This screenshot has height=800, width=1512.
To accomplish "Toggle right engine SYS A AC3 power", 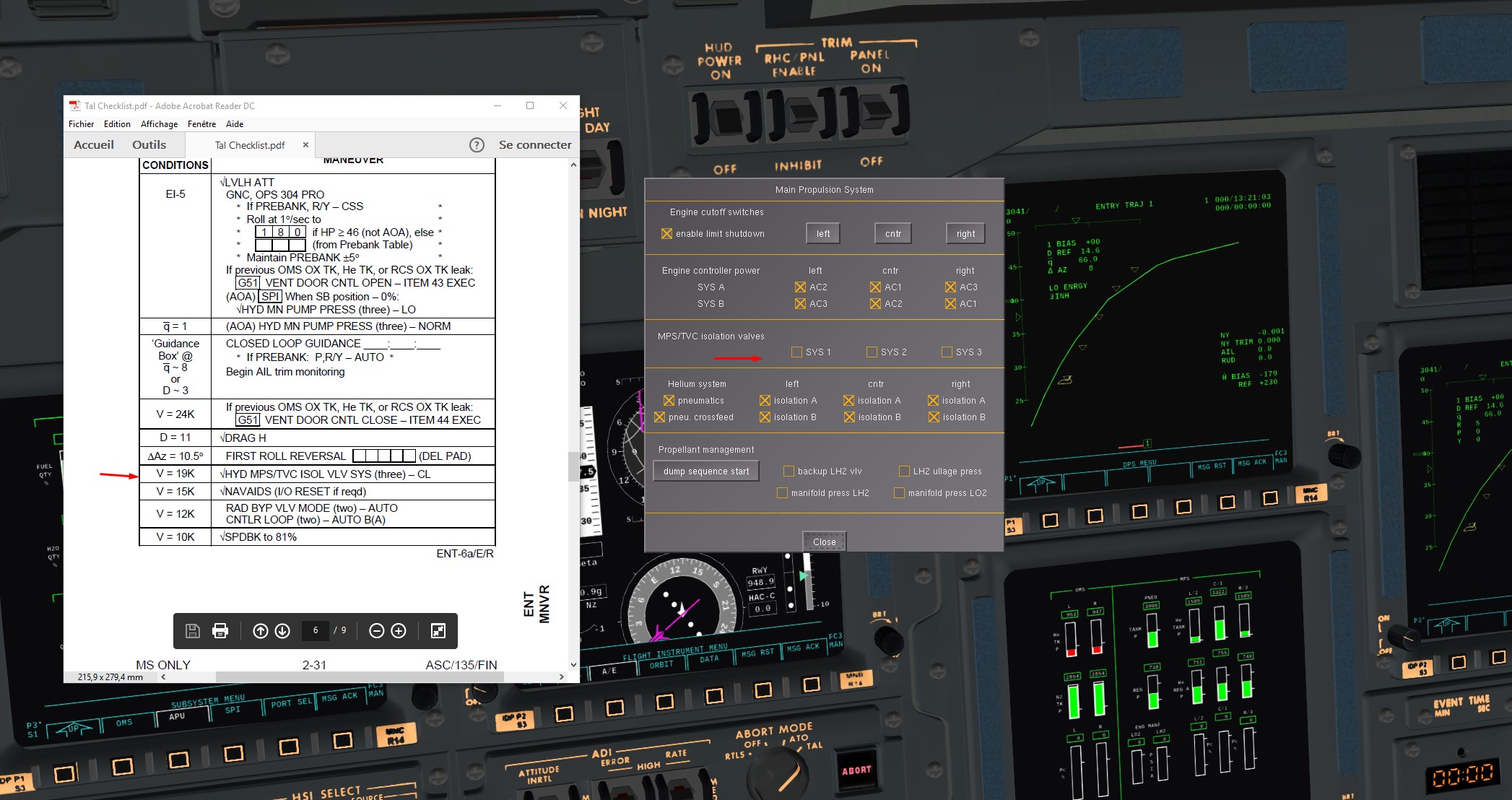I will [950, 287].
